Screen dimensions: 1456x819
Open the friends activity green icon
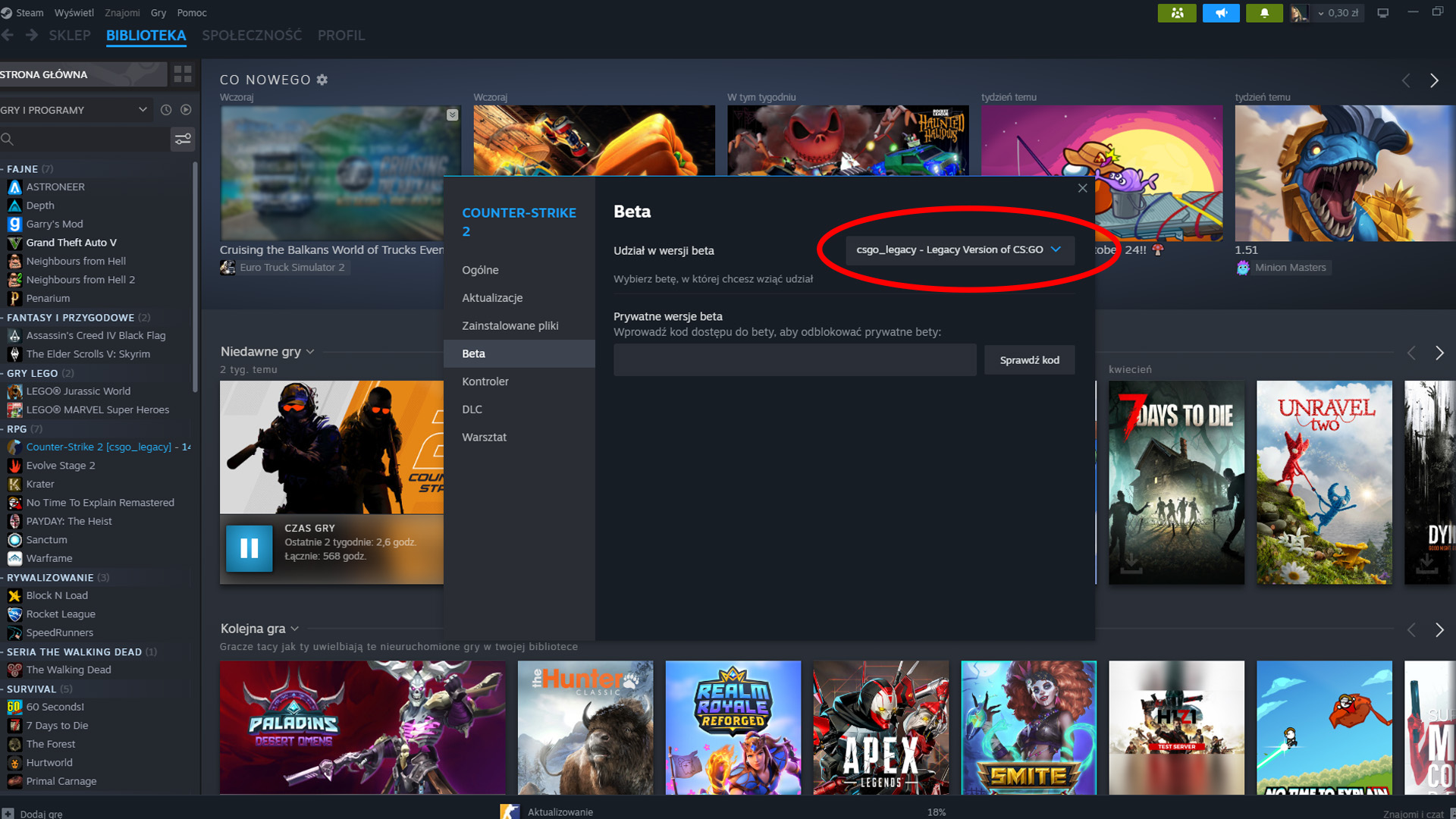tap(1177, 13)
